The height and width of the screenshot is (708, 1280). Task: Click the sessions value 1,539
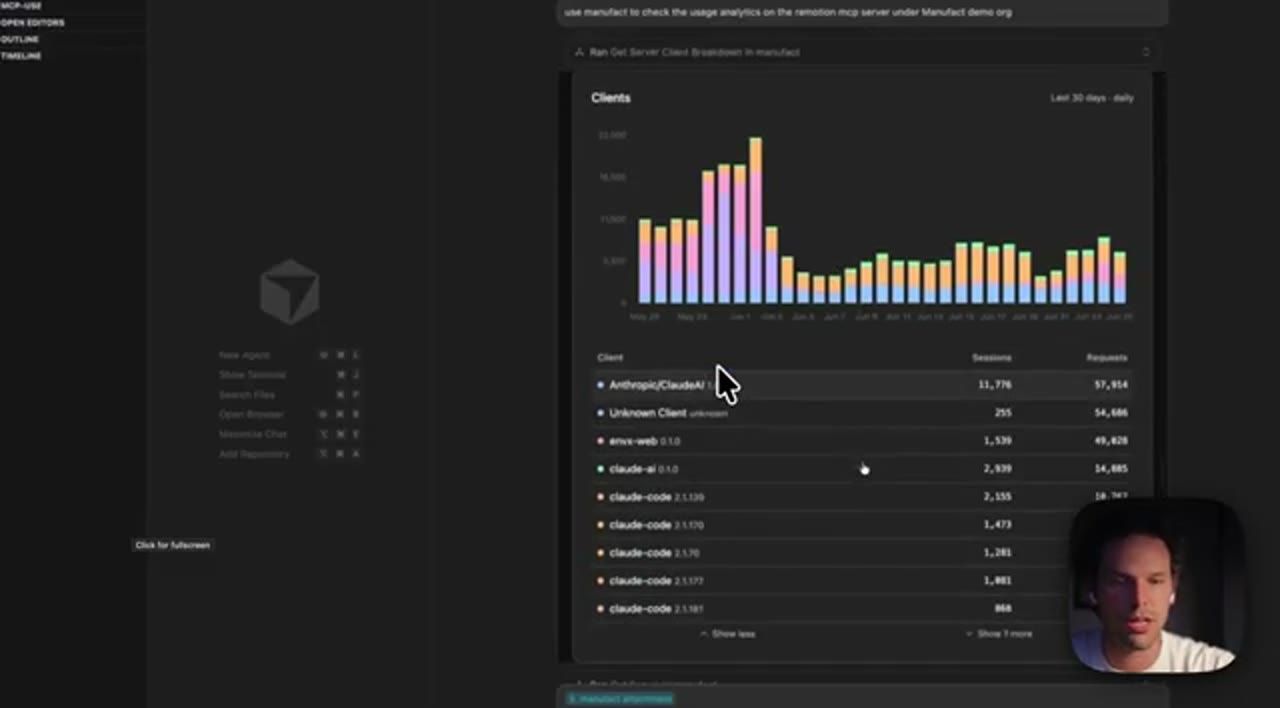[997, 441]
